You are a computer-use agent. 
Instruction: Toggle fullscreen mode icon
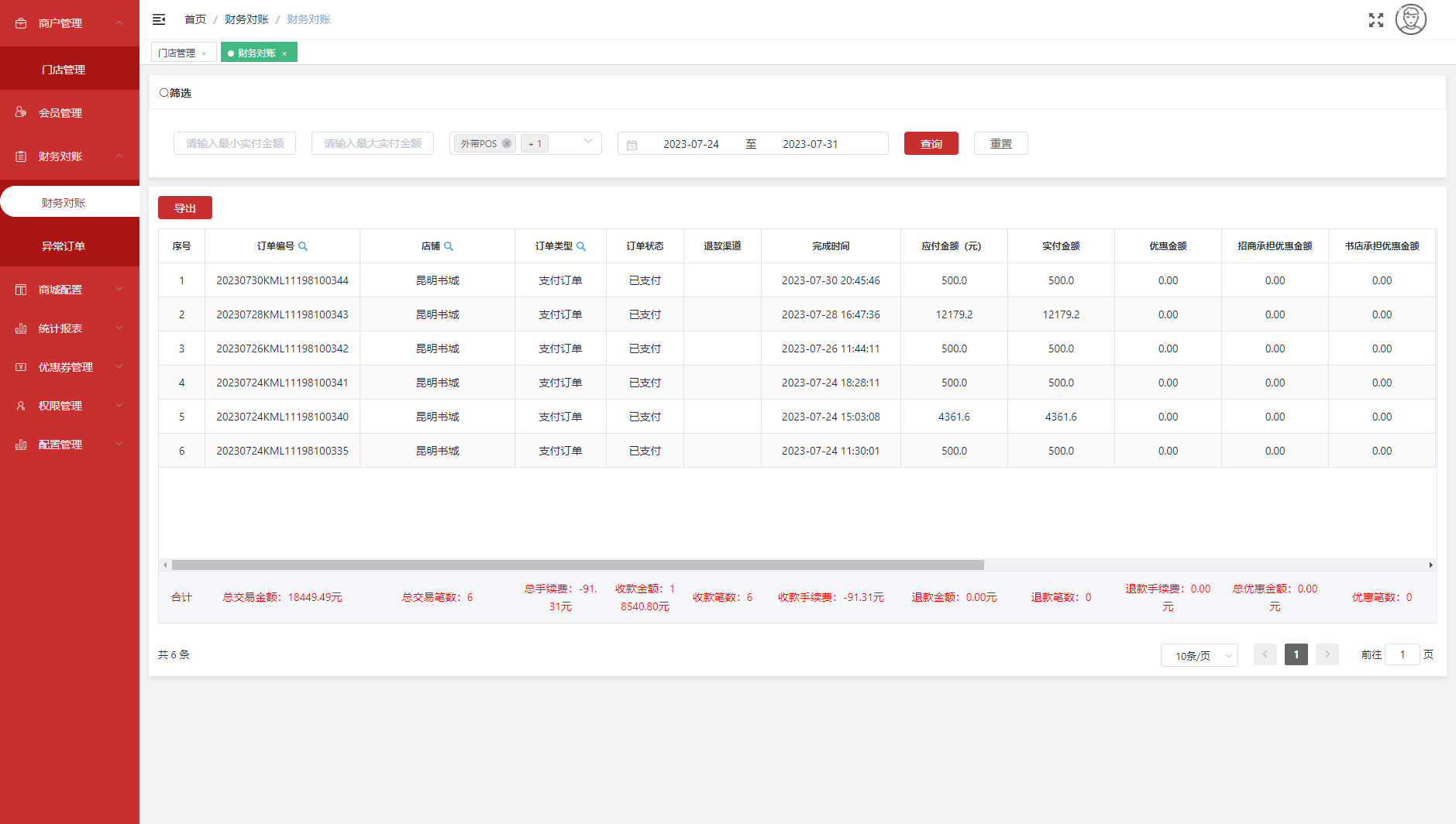[x=1376, y=20]
